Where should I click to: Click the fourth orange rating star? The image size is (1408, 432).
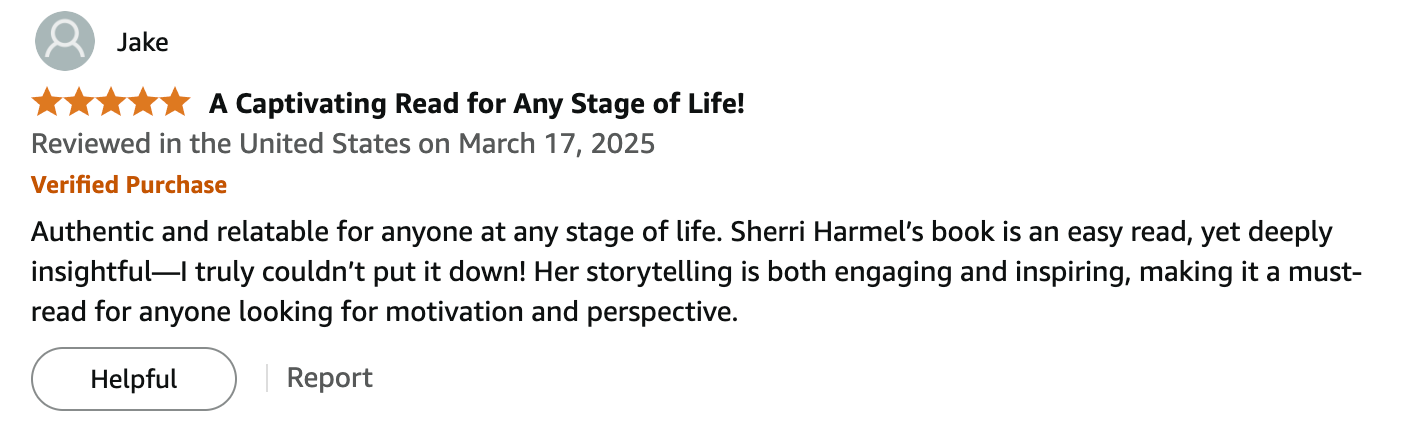tap(143, 102)
